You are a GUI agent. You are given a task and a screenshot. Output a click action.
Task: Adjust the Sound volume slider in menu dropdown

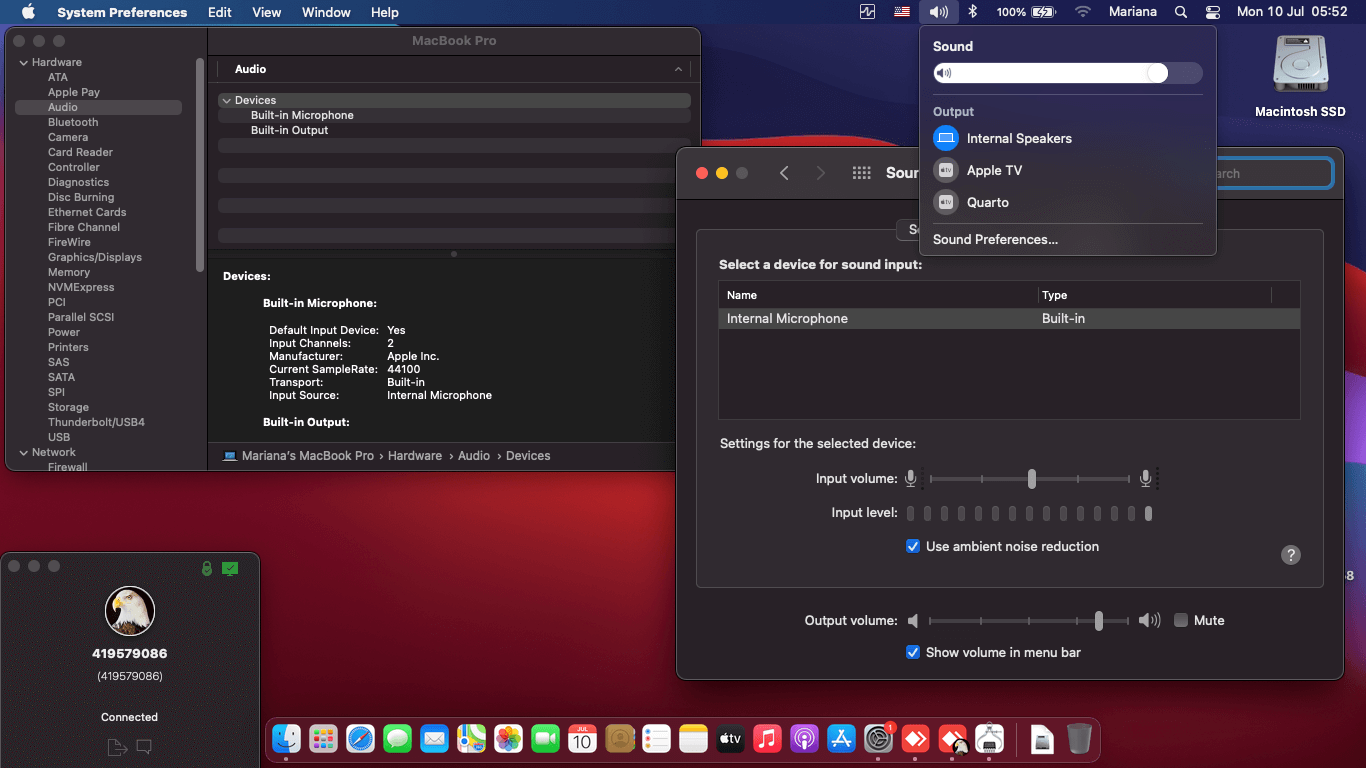point(1068,73)
